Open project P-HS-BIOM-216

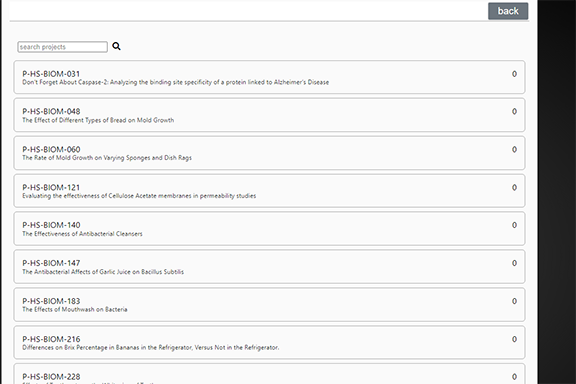269,342
